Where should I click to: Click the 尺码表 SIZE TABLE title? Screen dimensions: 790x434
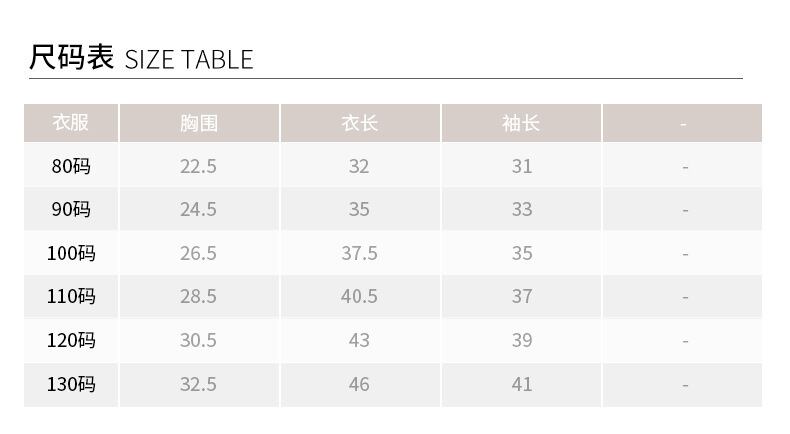point(141,58)
